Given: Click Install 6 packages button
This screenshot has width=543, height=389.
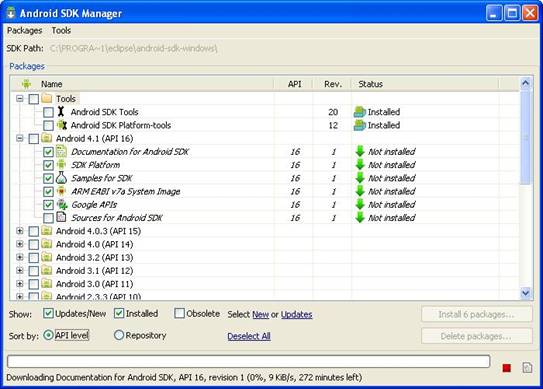Looking at the screenshot, I should pyautogui.click(x=477, y=314).
